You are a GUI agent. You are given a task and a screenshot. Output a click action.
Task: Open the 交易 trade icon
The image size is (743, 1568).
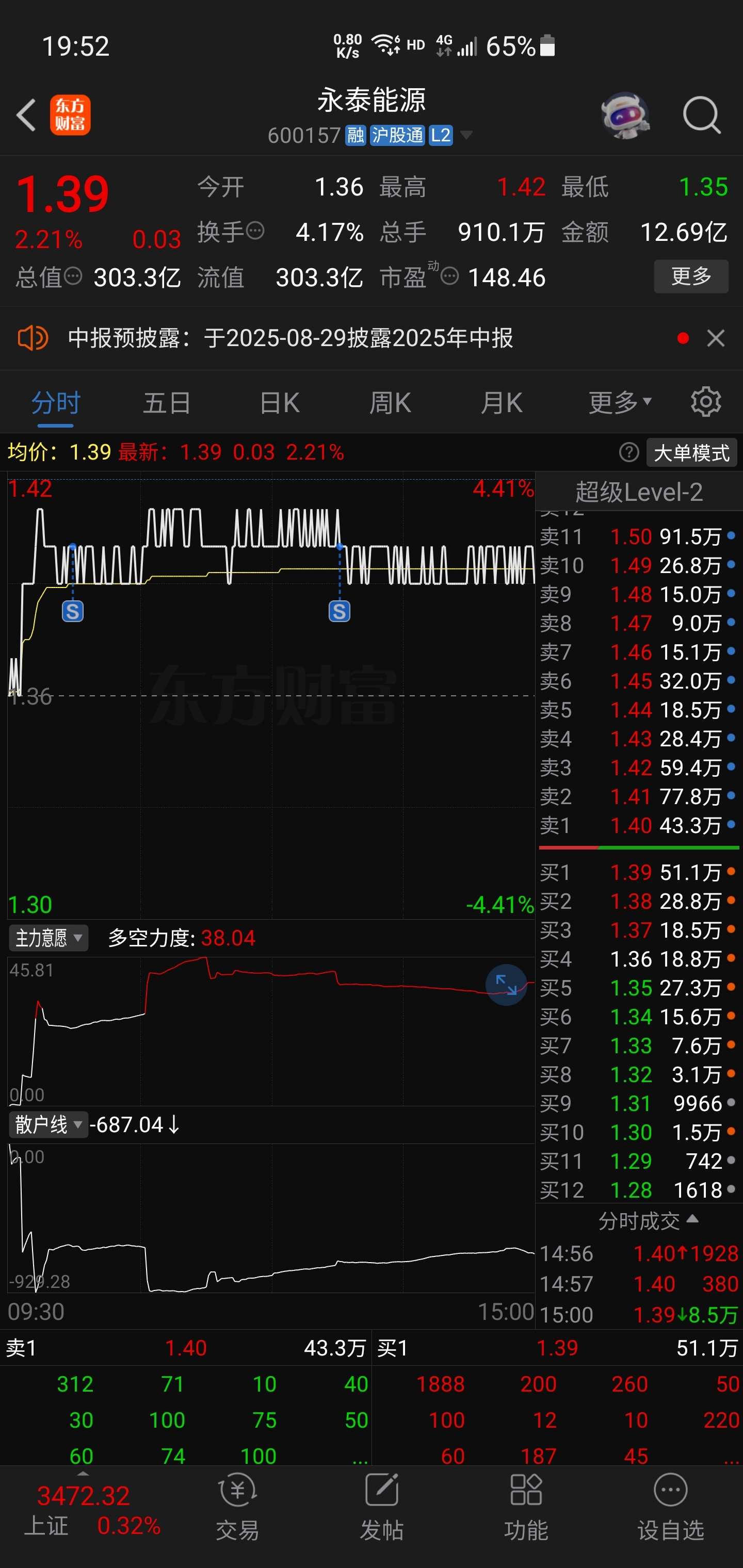[237, 1507]
